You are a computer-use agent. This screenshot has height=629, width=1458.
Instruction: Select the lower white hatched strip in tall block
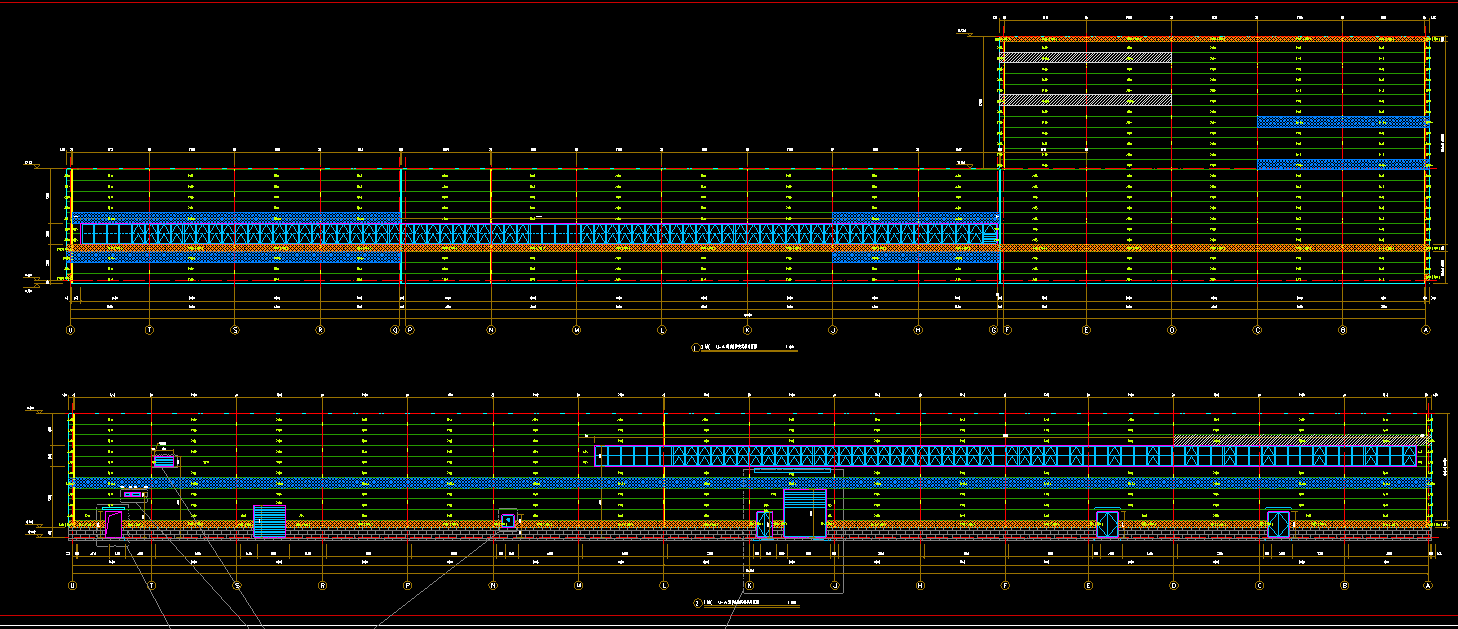(1086, 100)
